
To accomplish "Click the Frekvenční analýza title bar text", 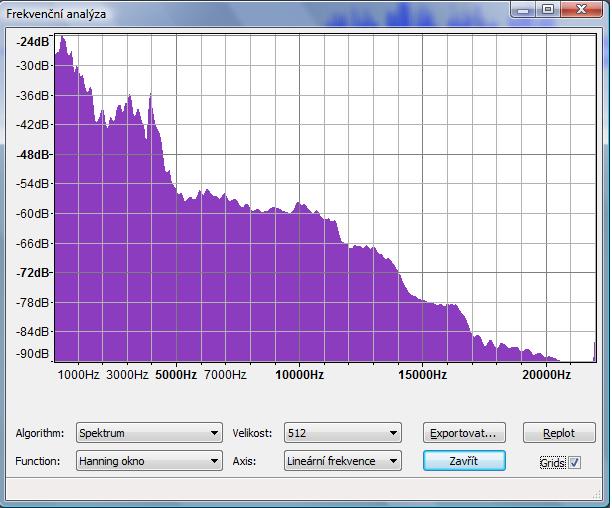I will (x=57, y=14).
